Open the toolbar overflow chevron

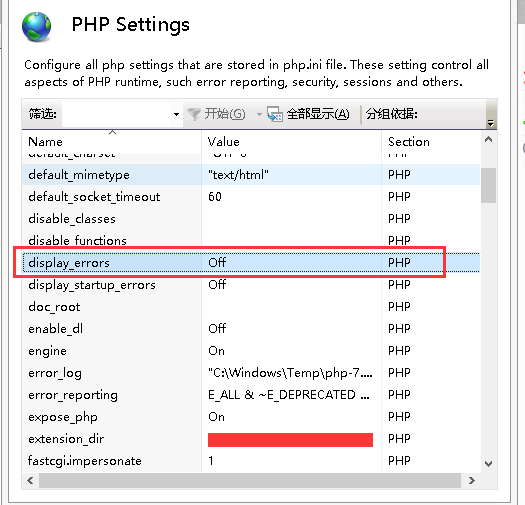click(491, 123)
